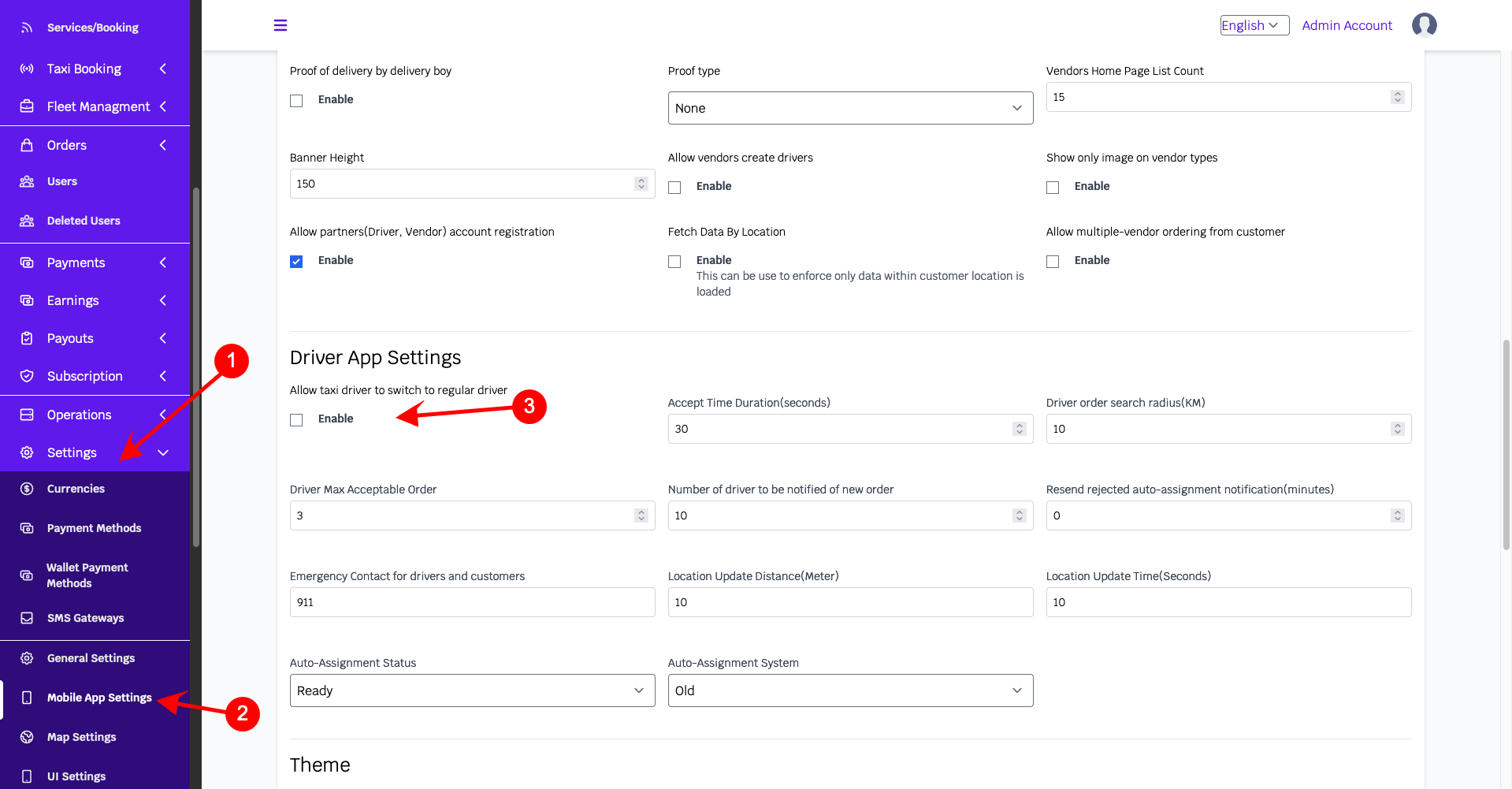Viewport: 1512px width, 789px height.
Task: Enable proof of delivery by delivery boy
Action: tap(296, 101)
